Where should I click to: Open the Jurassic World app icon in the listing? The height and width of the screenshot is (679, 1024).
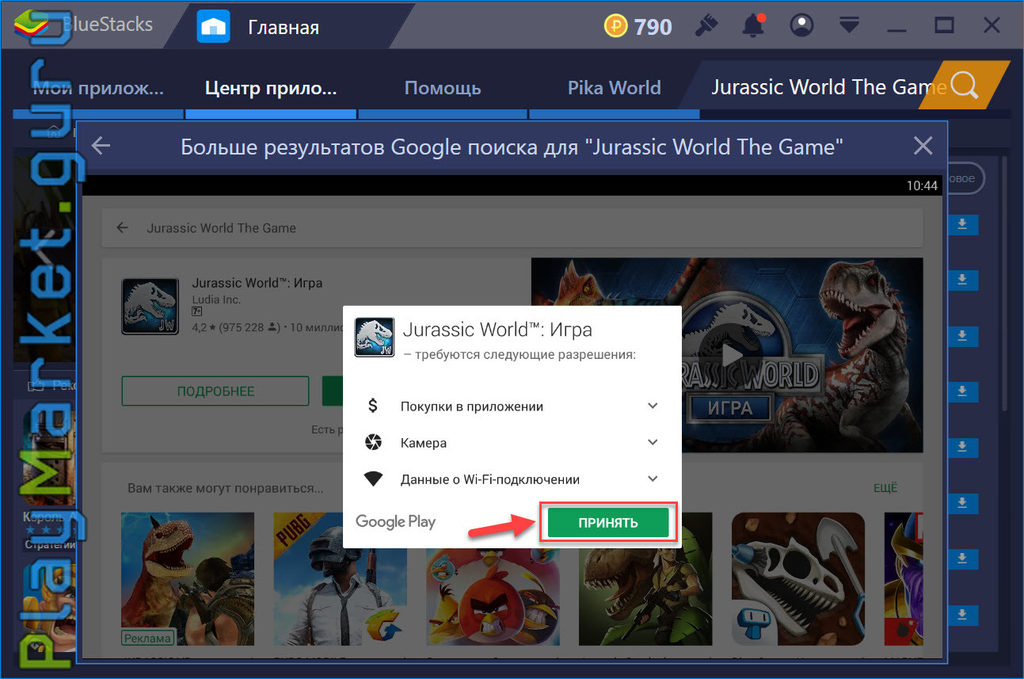point(150,306)
